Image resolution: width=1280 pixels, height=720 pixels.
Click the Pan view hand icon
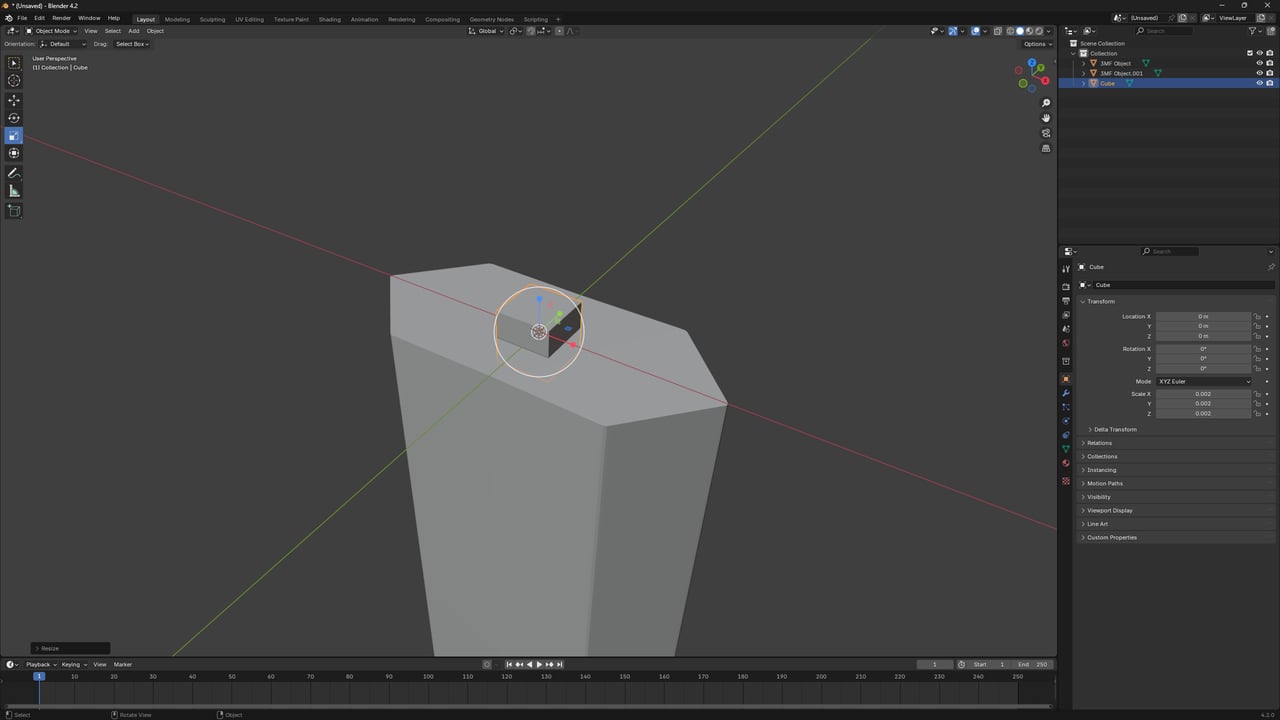(x=1046, y=118)
